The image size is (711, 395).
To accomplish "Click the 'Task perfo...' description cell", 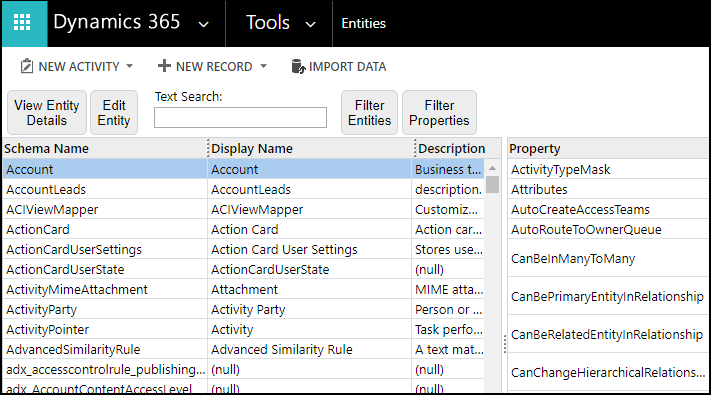I will (448, 329).
